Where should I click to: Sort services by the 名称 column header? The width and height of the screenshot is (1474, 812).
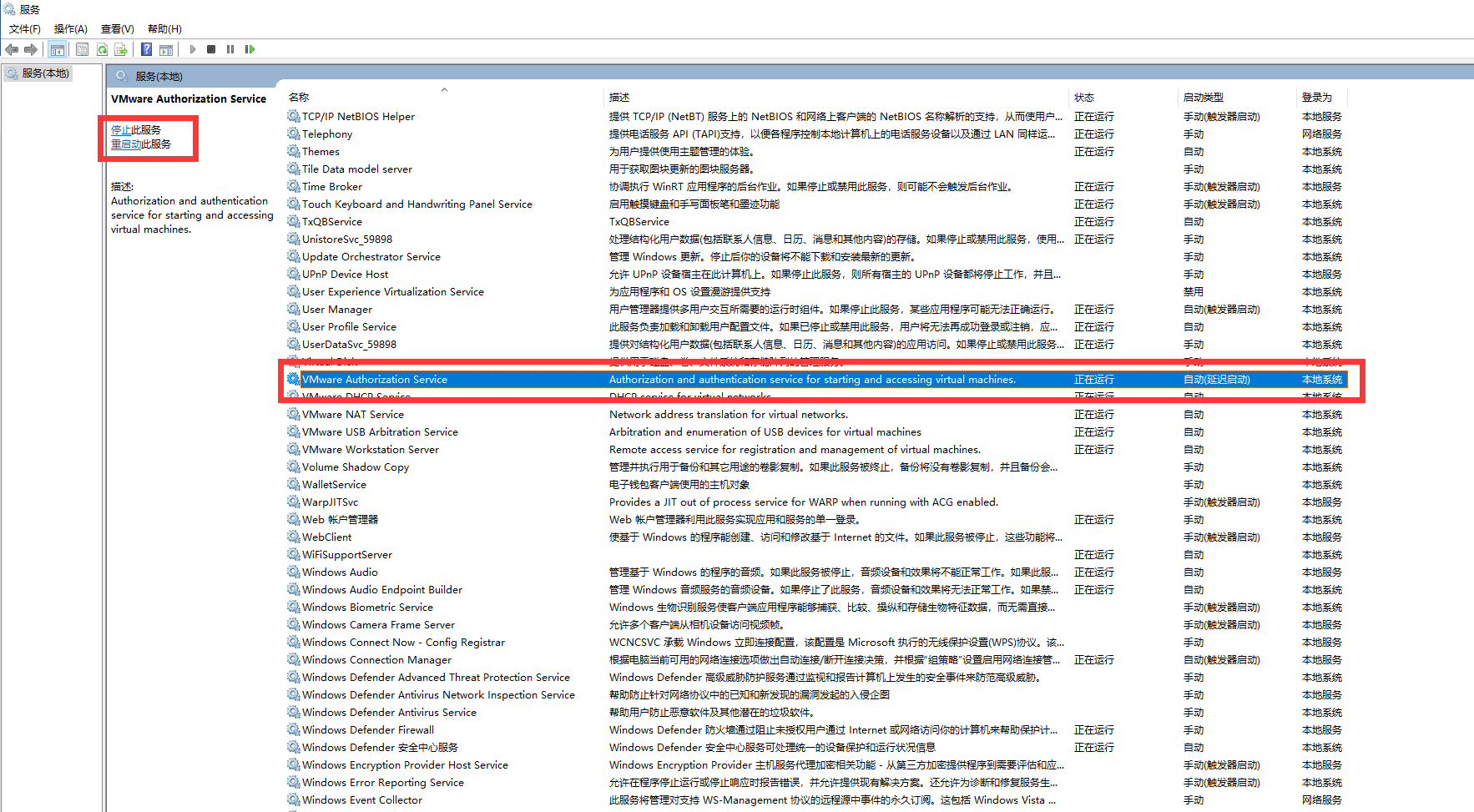click(x=298, y=97)
